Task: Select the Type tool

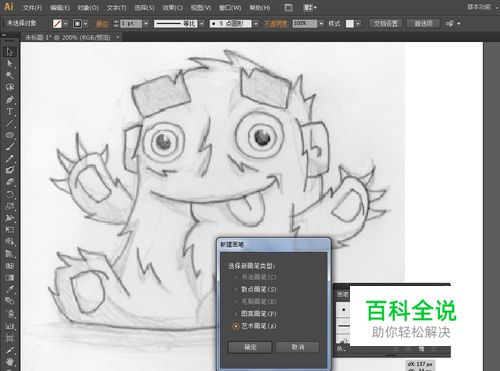Action: coord(10,111)
